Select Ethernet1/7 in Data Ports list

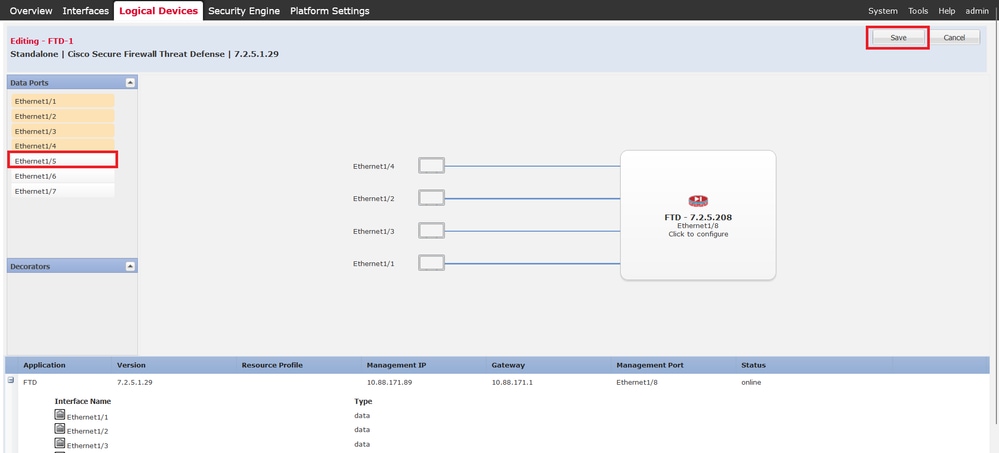(63, 191)
